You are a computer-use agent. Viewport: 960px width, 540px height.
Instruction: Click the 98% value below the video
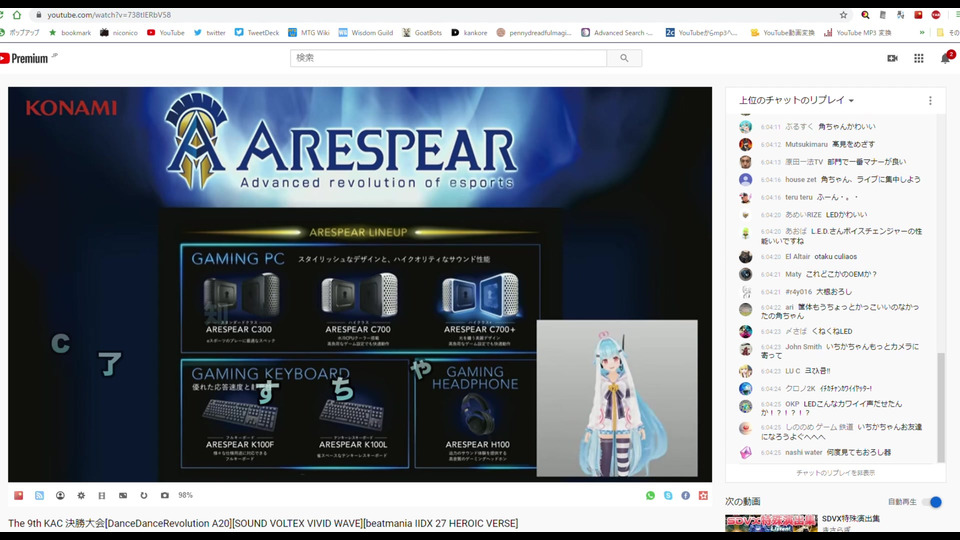(x=186, y=495)
